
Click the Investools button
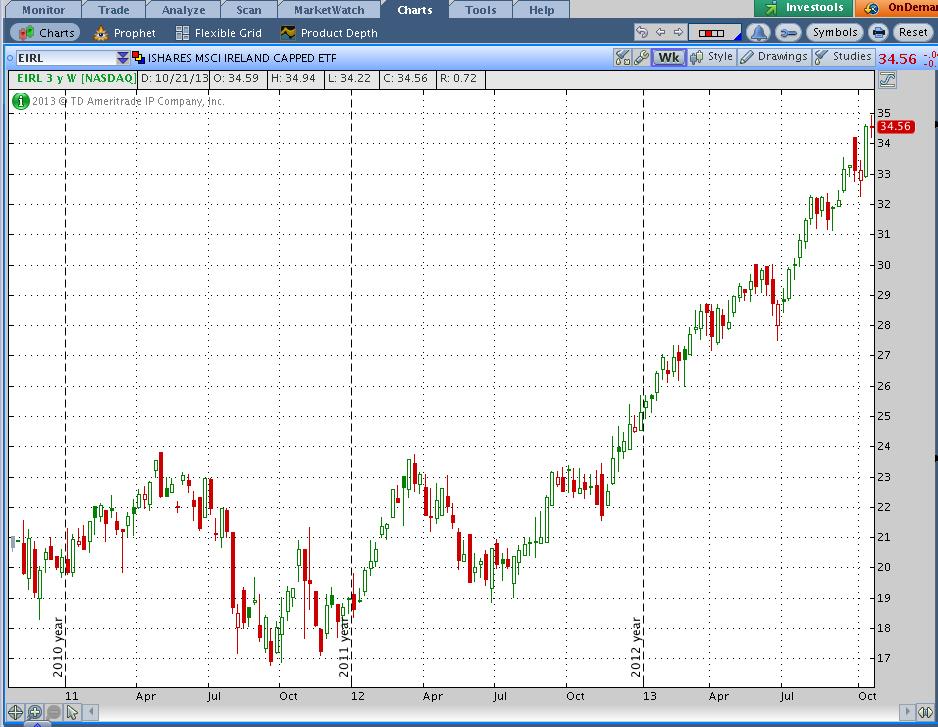(803, 8)
